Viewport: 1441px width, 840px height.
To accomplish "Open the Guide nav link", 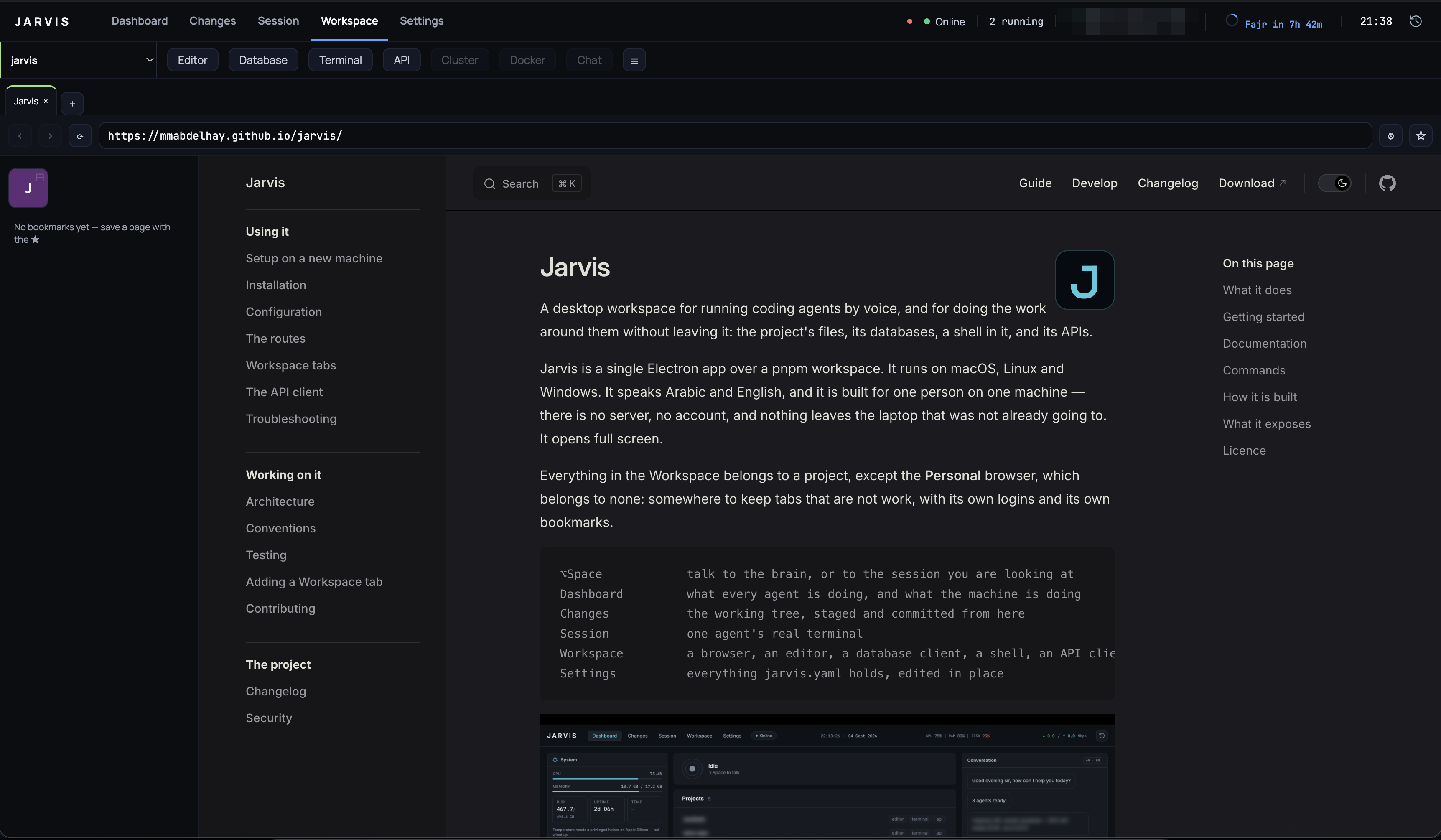I will point(1035,183).
